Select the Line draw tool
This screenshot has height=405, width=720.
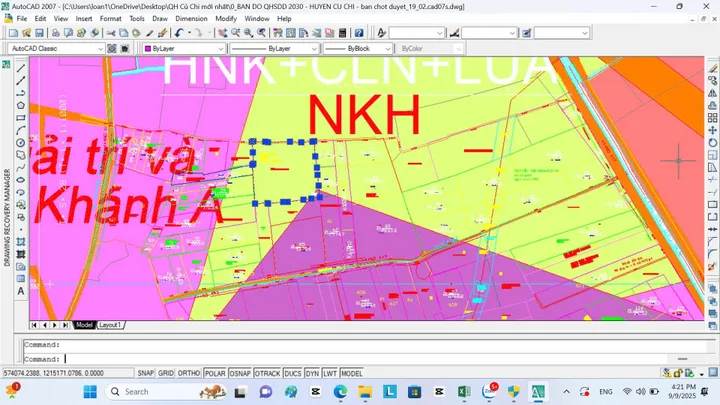tap(21, 68)
